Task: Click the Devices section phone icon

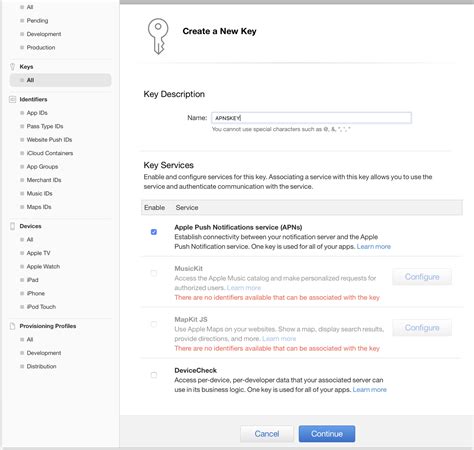Action: (13, 226)
